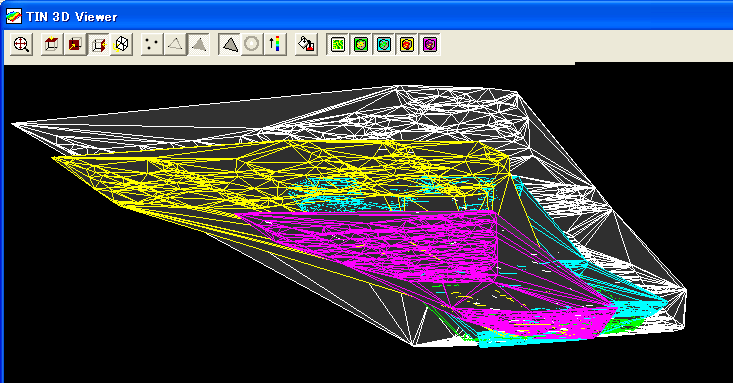733x383 pixels.
Task: Click the TIN 3D Viewer title bar icon
Action: point(14,17)
